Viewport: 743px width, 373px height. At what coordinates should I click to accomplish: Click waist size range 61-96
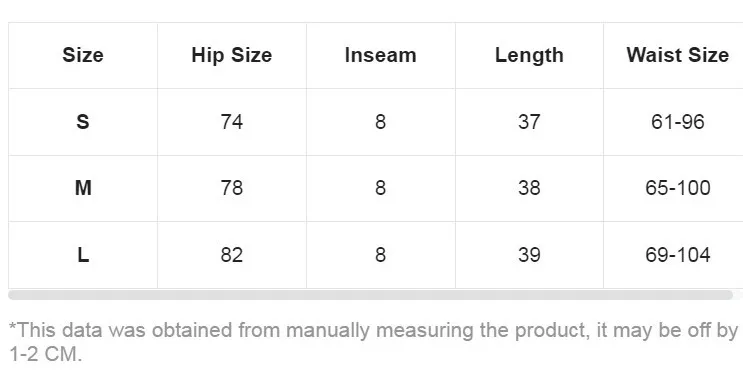tap(678, 122)
